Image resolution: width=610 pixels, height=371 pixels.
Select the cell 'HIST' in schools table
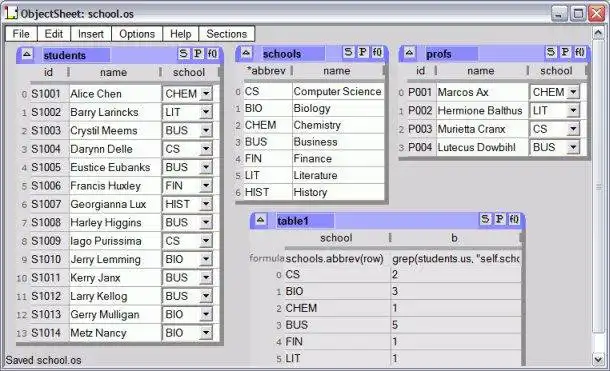(x=268, y=192)
